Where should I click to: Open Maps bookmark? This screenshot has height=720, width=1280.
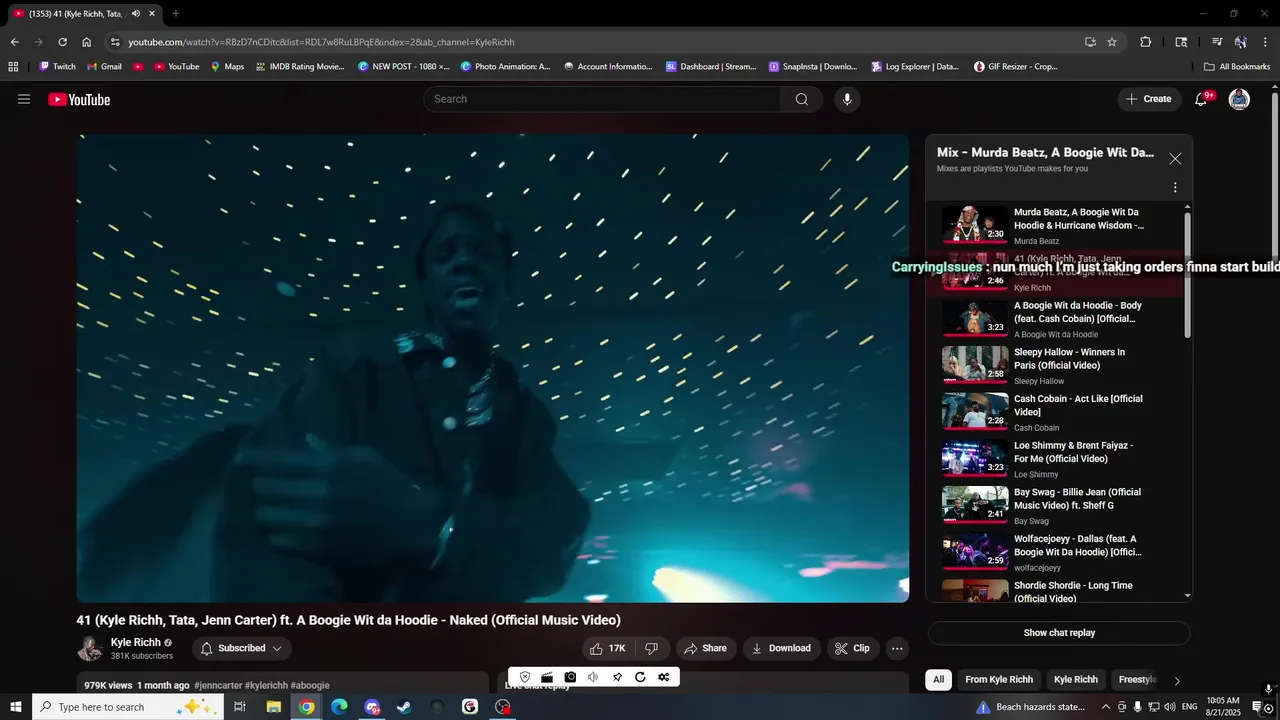227,67
